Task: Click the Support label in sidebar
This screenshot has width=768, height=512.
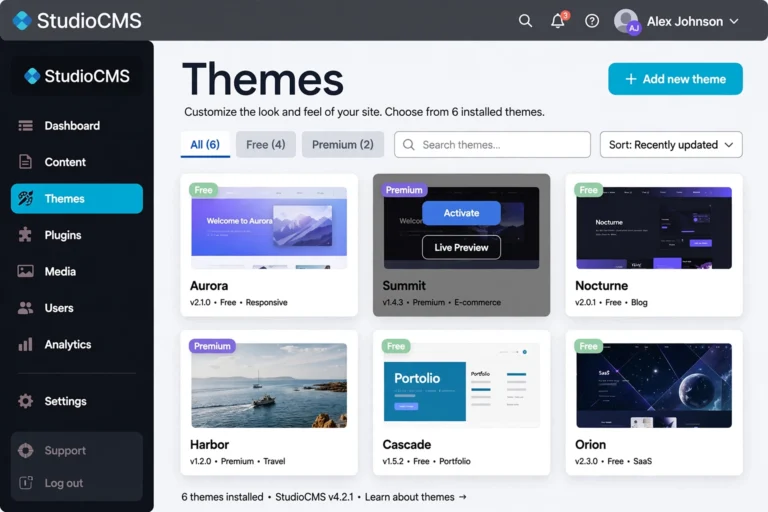Action: [x=65, y=450]
